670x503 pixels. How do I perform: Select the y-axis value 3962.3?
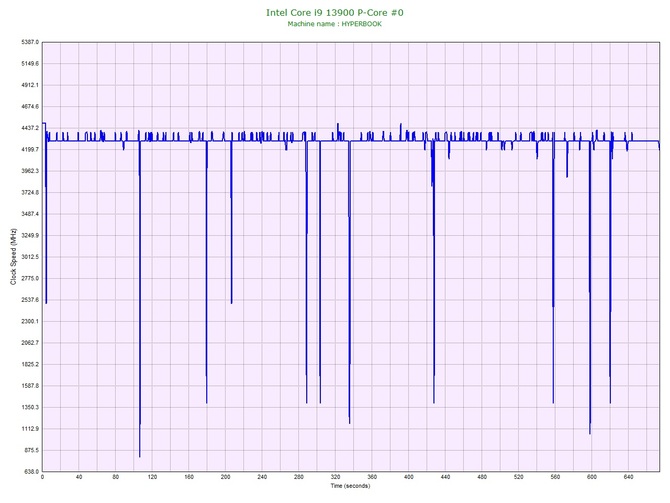coord(30,171)
